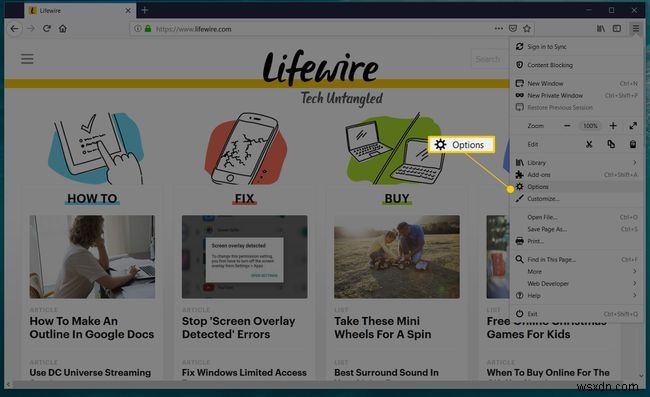Close the Firefox hamburger menu button

click(635, 29)
